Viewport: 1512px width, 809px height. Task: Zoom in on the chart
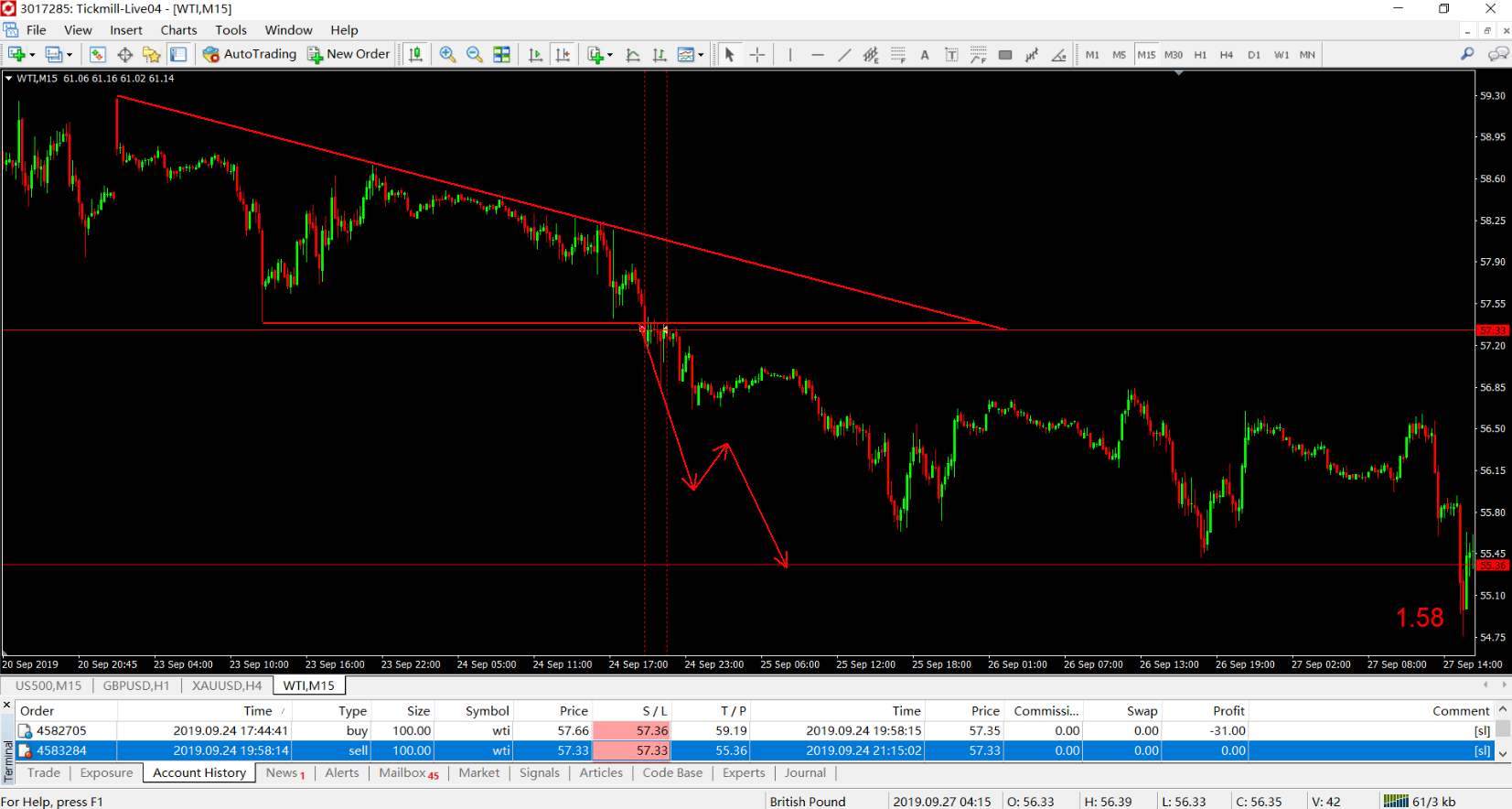click(x=447, y=55)
